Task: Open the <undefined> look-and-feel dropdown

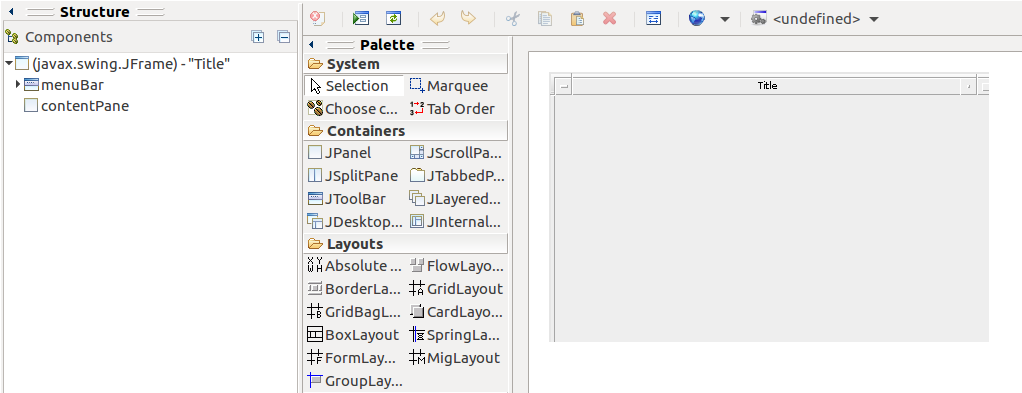Action: 815,19
